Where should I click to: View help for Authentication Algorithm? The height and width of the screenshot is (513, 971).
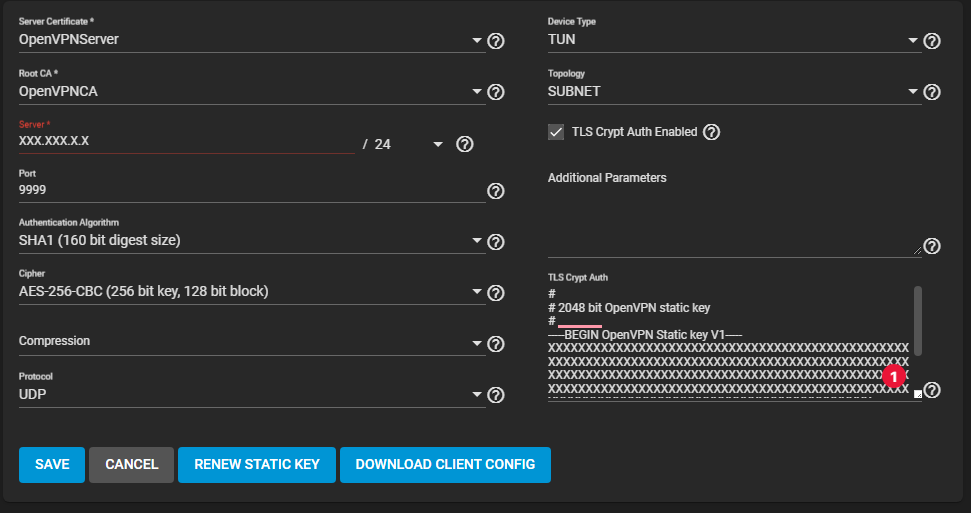[x=495, y=242]
